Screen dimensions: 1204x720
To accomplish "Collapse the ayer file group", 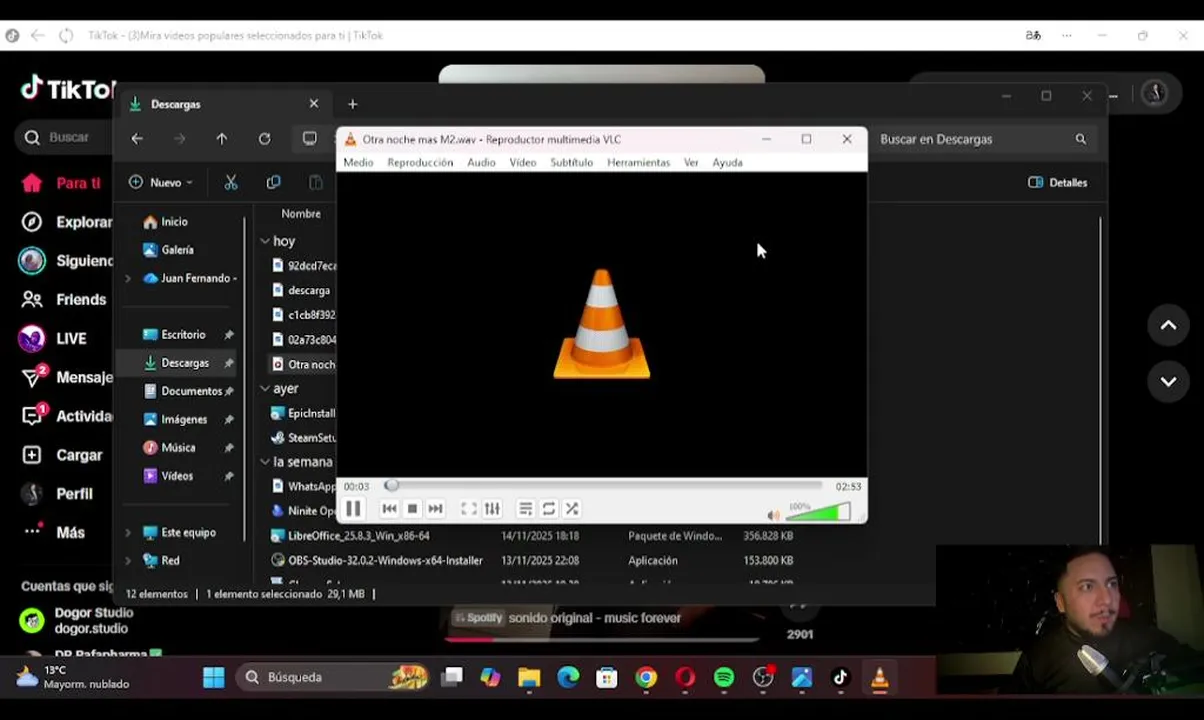I will point(265,389).
